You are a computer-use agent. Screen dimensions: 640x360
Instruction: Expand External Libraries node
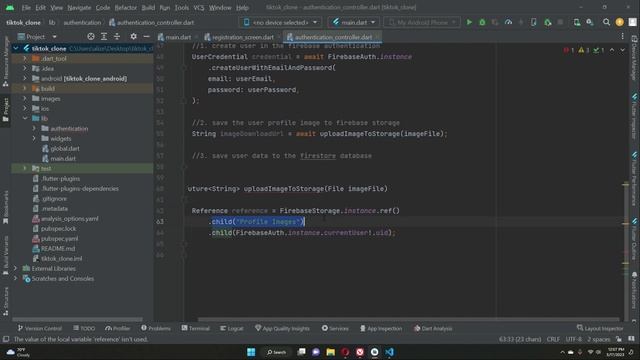[16, 269]
